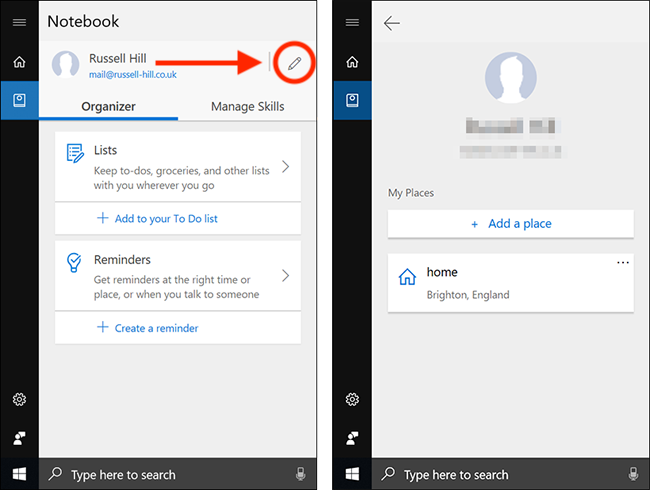Switch to the Organizer tab

(109, 107)
